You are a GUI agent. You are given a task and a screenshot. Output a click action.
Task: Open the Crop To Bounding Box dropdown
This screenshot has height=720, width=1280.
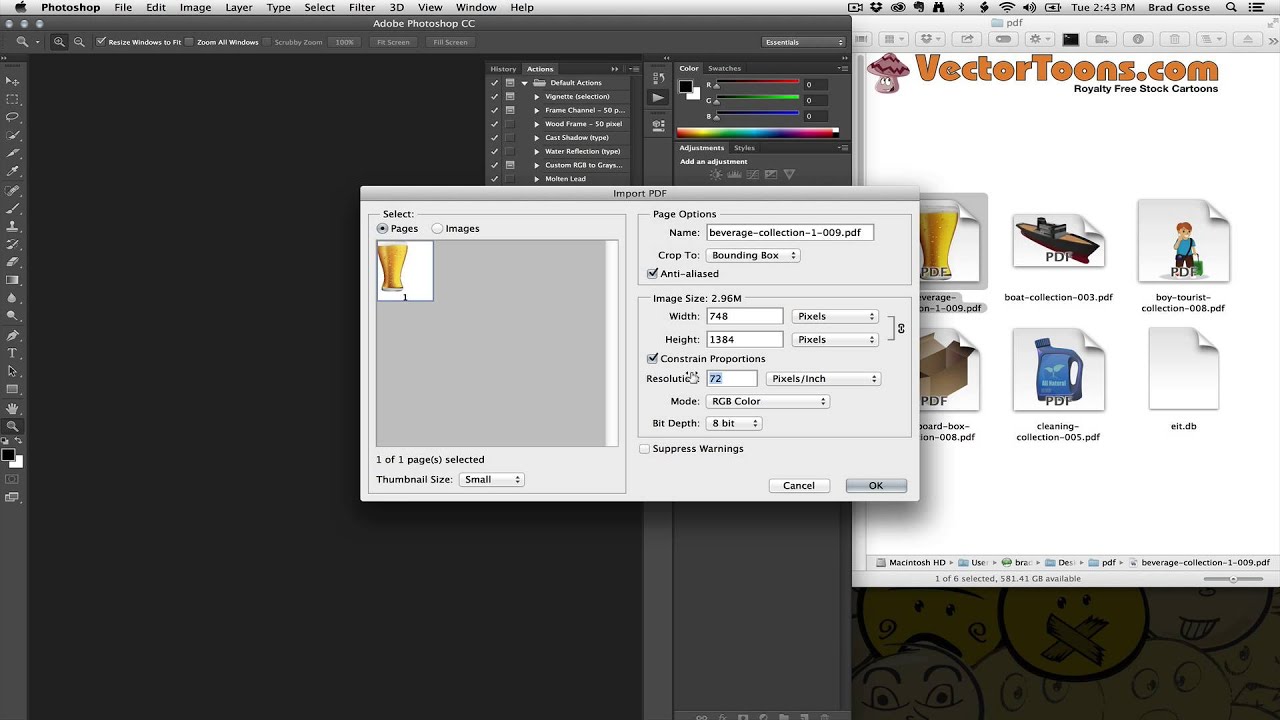pos(752,255)
